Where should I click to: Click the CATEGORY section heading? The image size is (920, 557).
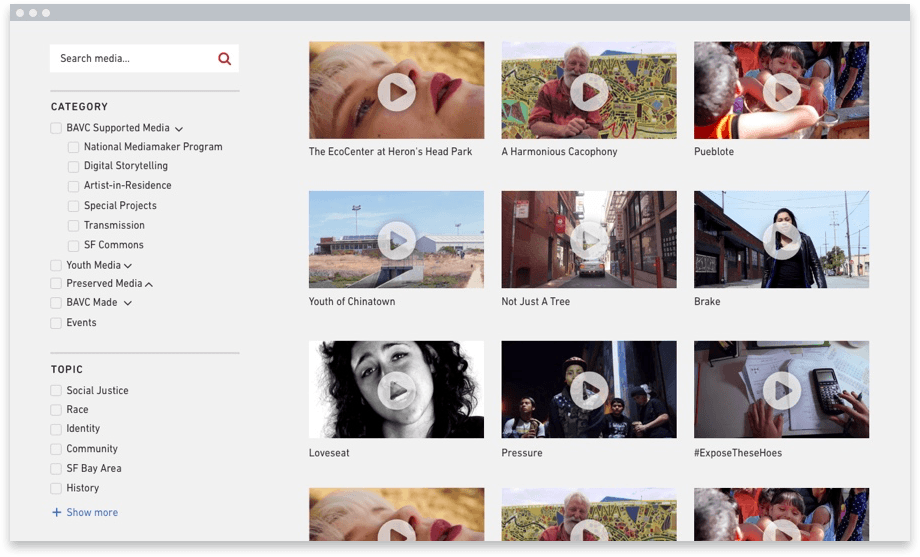[x=79, y=107]
